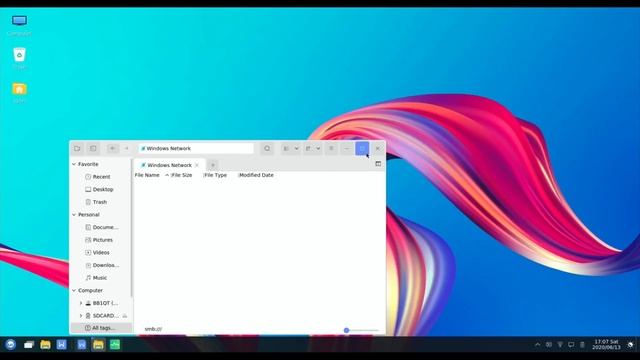
Task: Close the Windows Network tab
Action: point(197,165)
